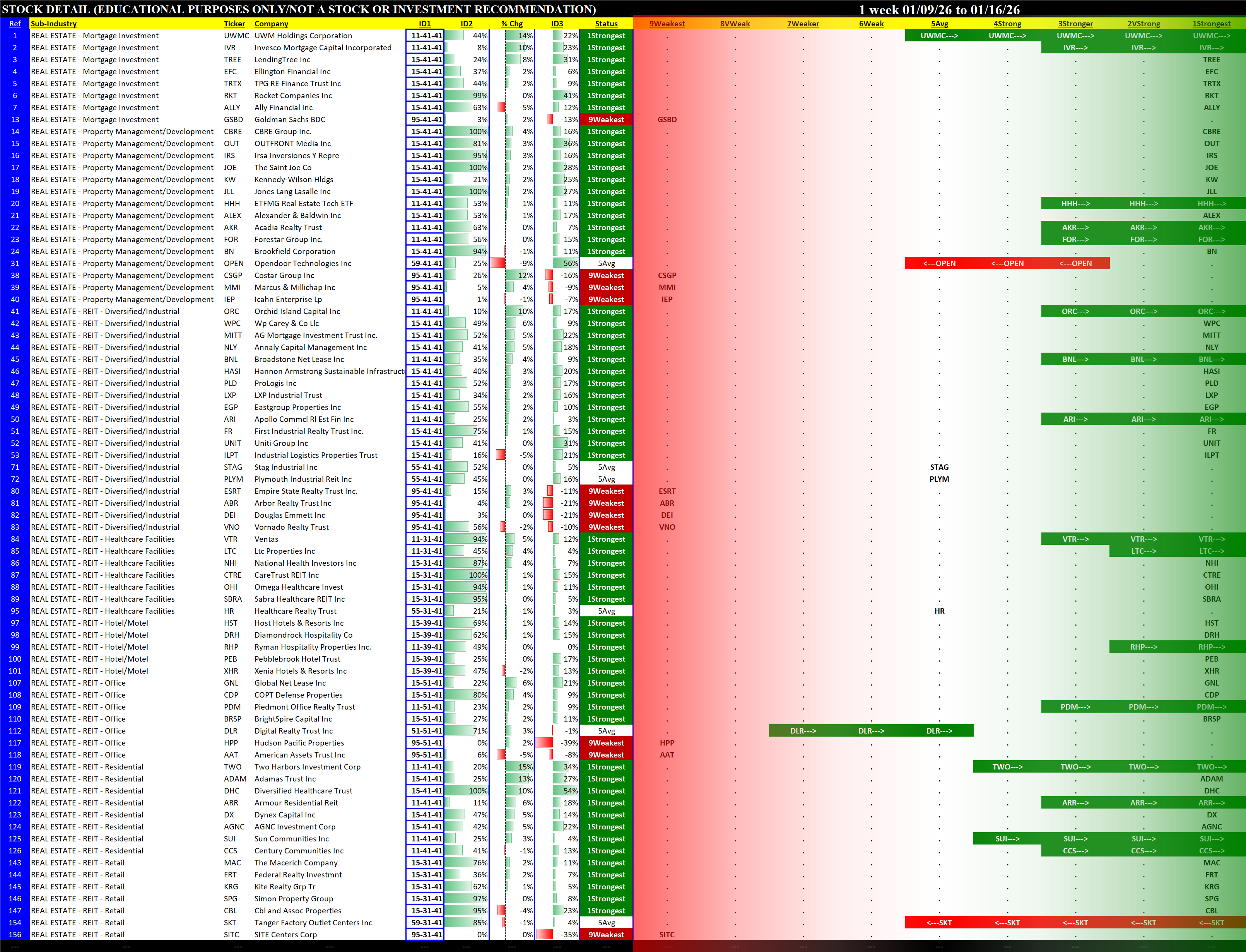Screen dimensions: 1246x952
Task: Click the <---SKT cell under 5Avg
Action: point(939,923)
